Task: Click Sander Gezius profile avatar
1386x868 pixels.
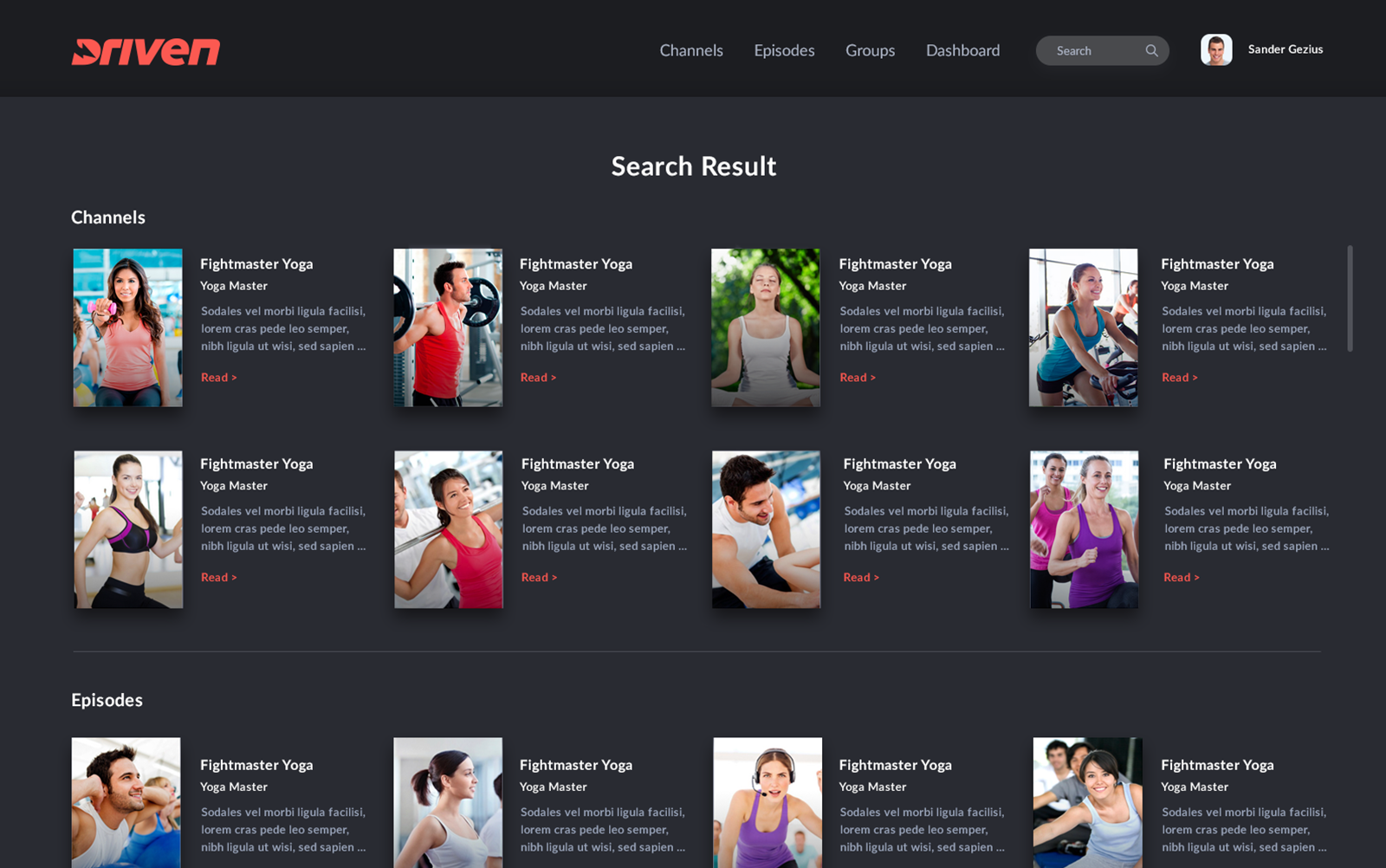Action: click(x=1215, y=50)
